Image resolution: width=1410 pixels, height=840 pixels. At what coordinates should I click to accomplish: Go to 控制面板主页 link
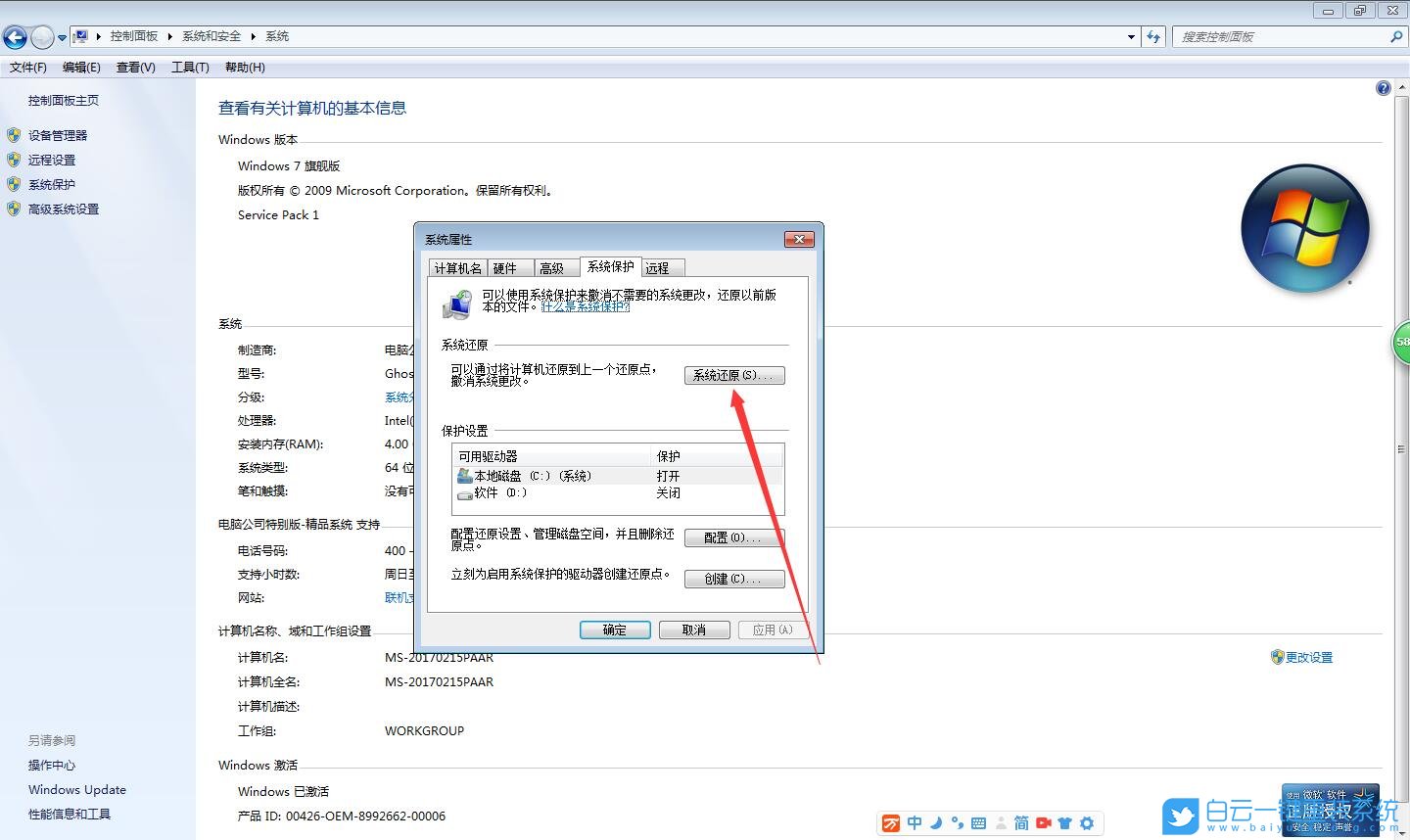[64, 100]
